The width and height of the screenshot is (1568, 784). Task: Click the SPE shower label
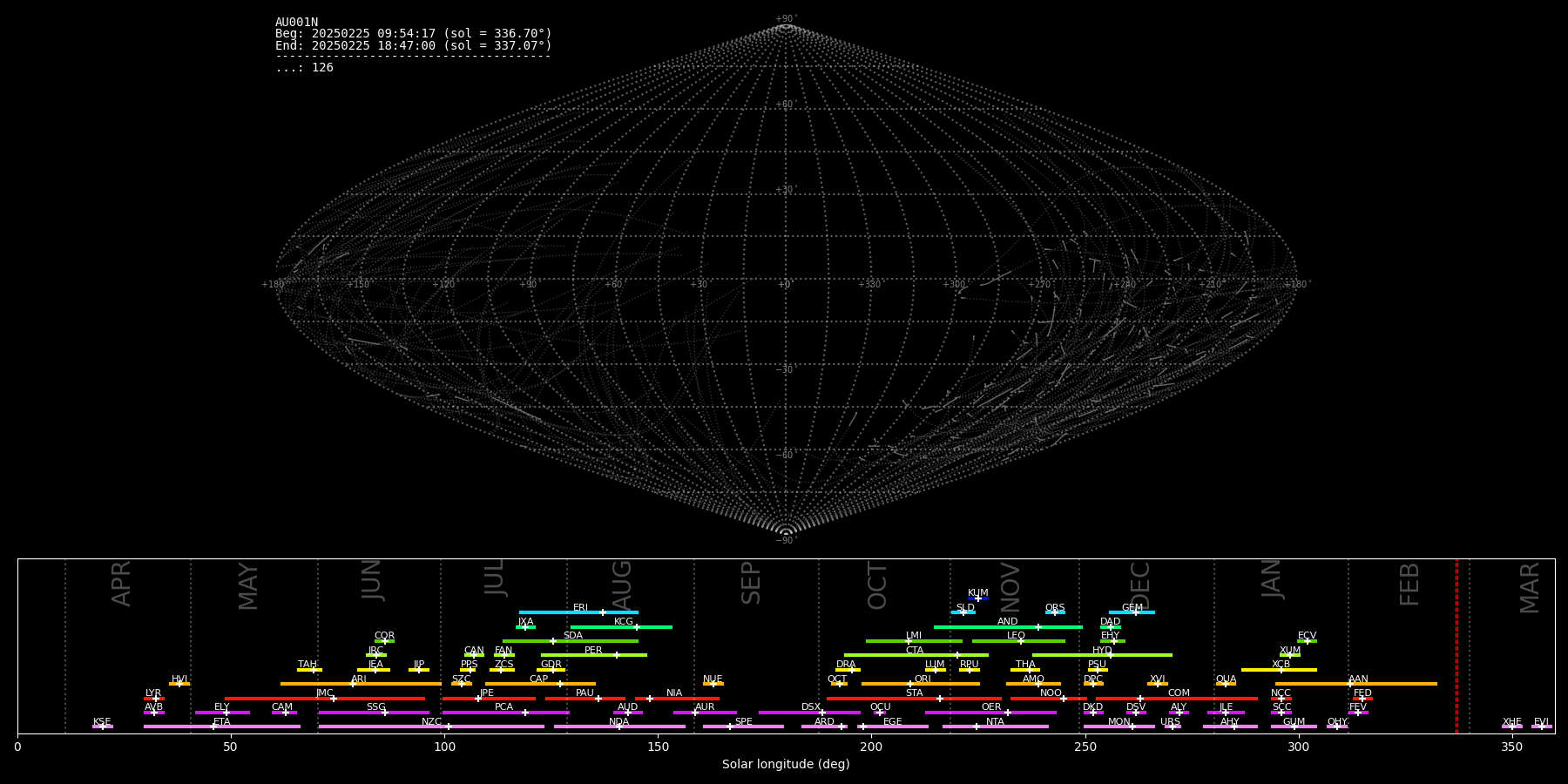pyautogui.click(x=743, y=722)
